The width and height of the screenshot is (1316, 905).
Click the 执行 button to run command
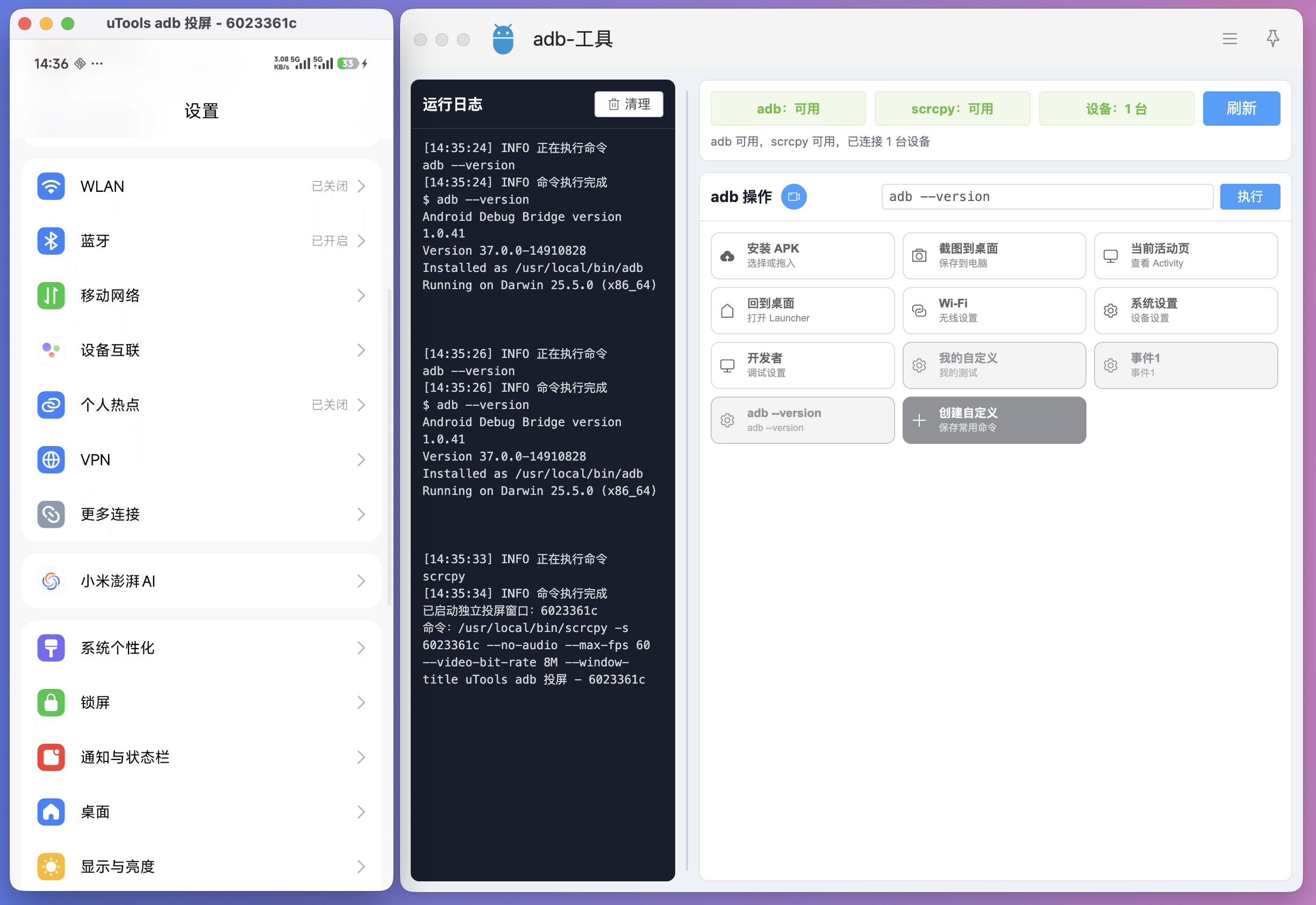(x=1250, y=197)
